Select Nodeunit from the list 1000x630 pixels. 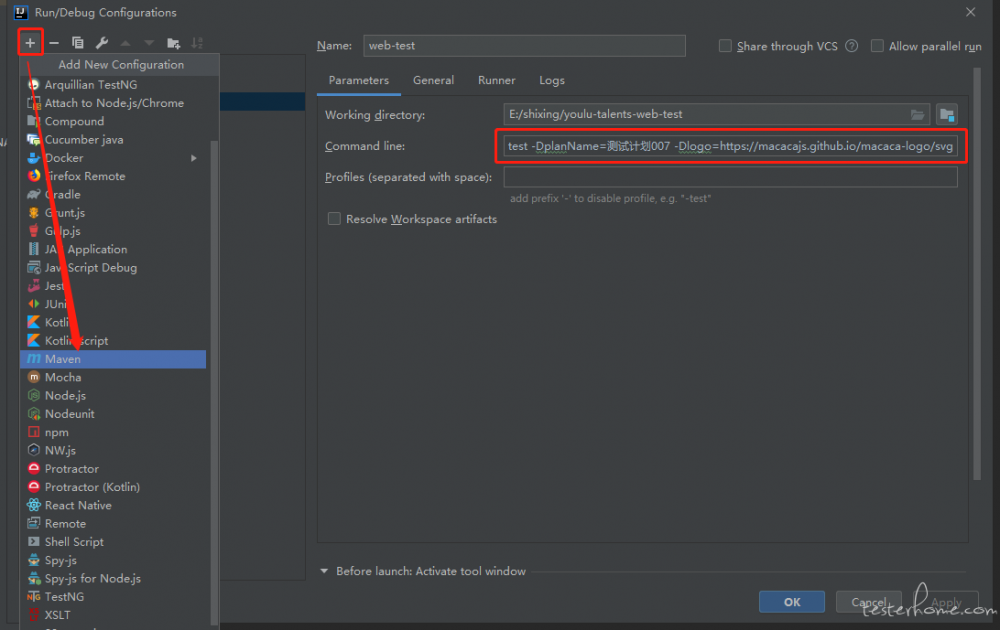[x=113, y=414]
